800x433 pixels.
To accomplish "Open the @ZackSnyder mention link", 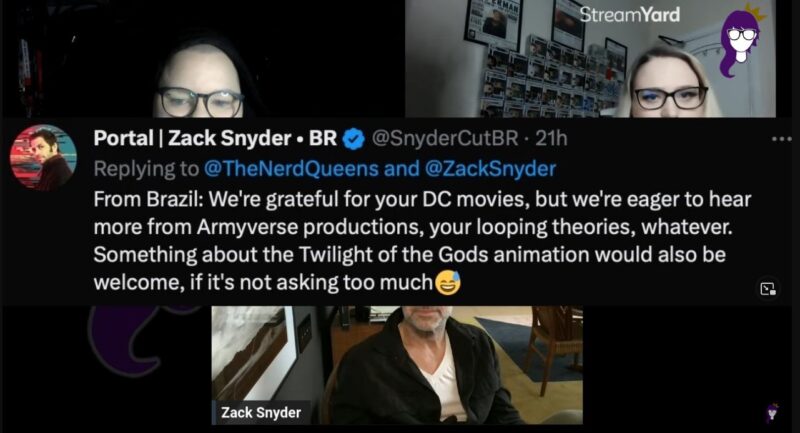I will pyautogui.click(x=490, y=169).
